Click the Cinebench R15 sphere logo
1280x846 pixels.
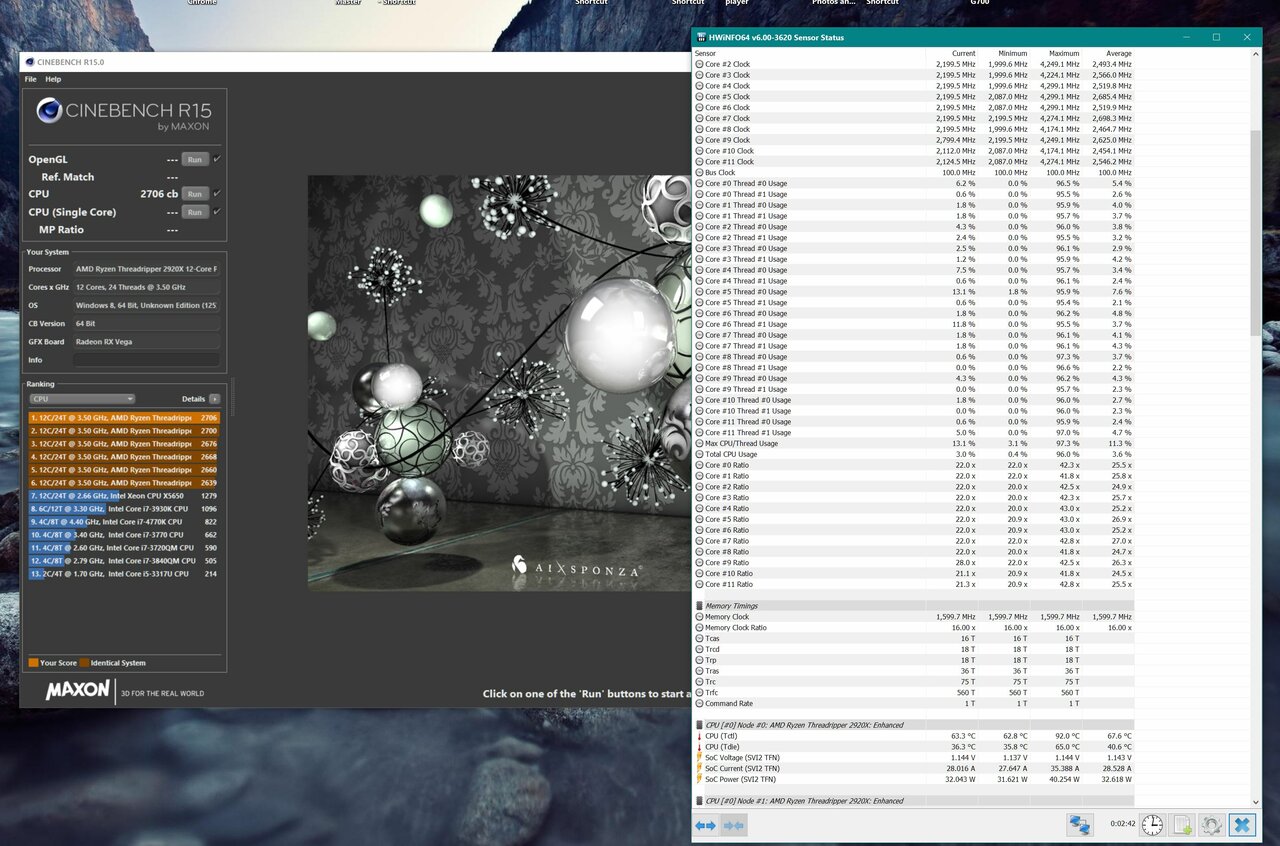coord(50,110)
